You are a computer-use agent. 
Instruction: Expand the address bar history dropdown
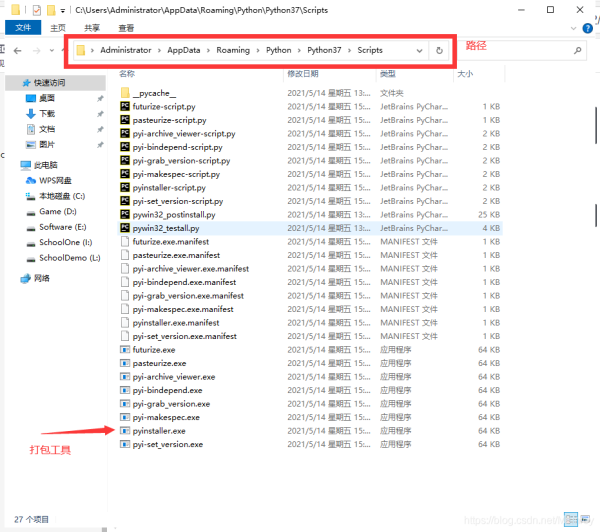(419, 51)
